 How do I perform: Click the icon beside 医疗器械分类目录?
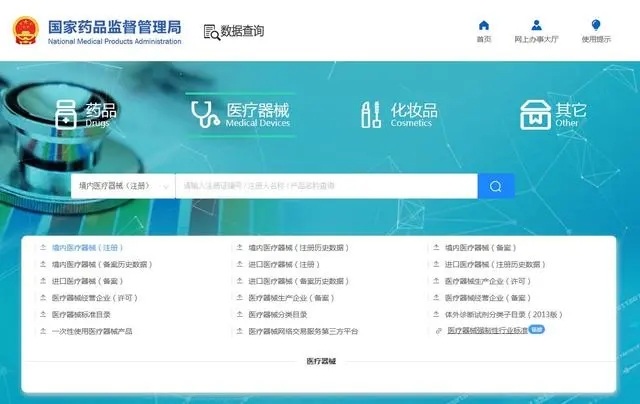(x=240, y=314)
